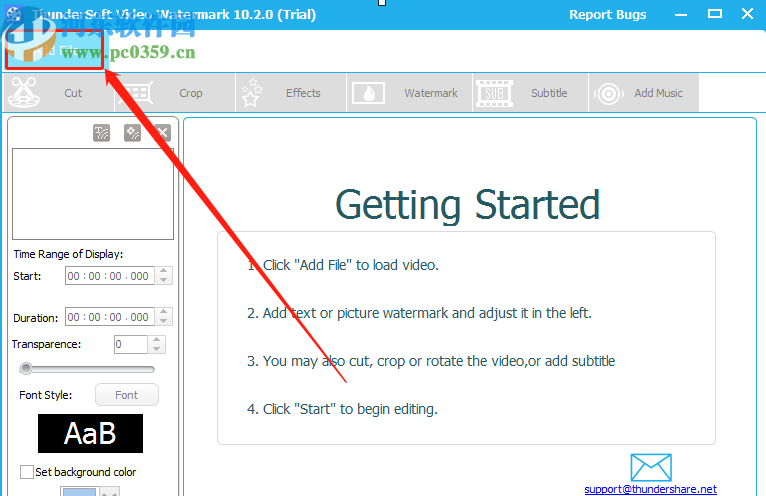
Task: Decrease the Start time with down arrow
Action: coord(164,280)
